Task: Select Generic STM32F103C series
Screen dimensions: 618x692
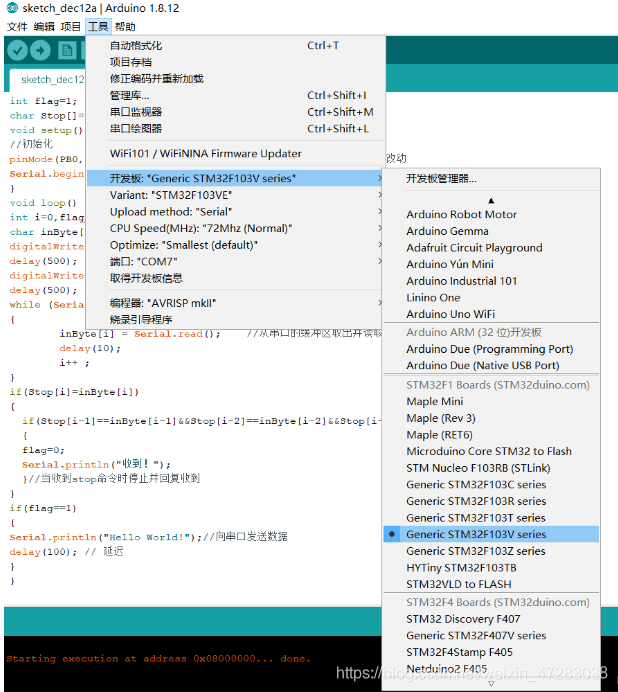Action: pyautogui.click(x=491, y=485)
